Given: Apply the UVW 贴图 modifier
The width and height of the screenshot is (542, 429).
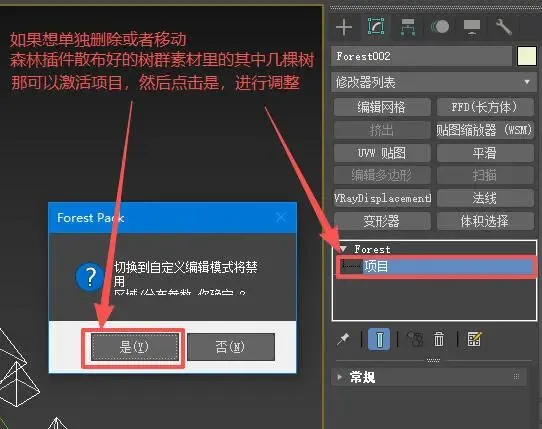Looking at the screenshot, I should (382, 153).
